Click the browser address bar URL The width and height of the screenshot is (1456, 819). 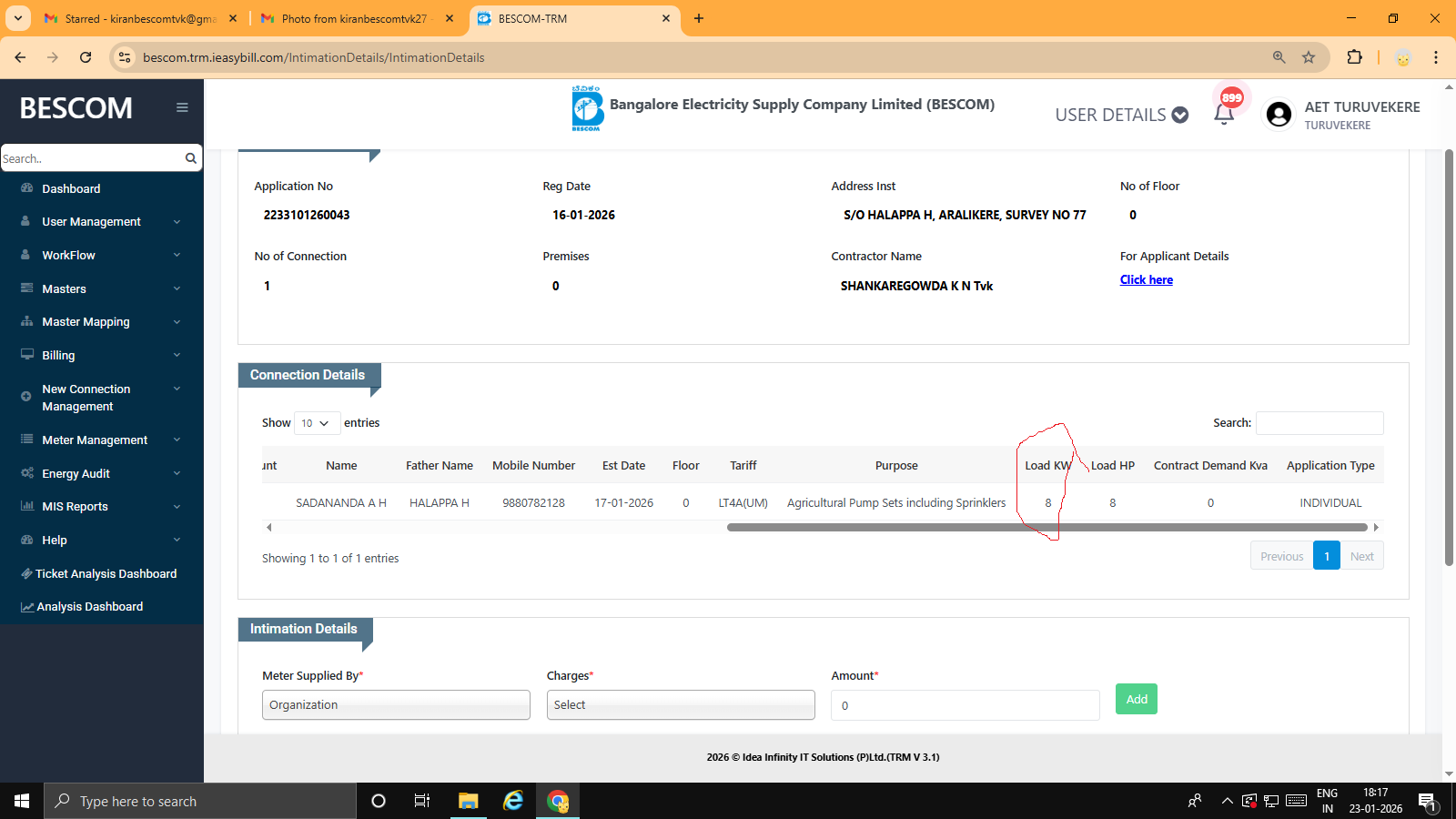click(314, 57)
